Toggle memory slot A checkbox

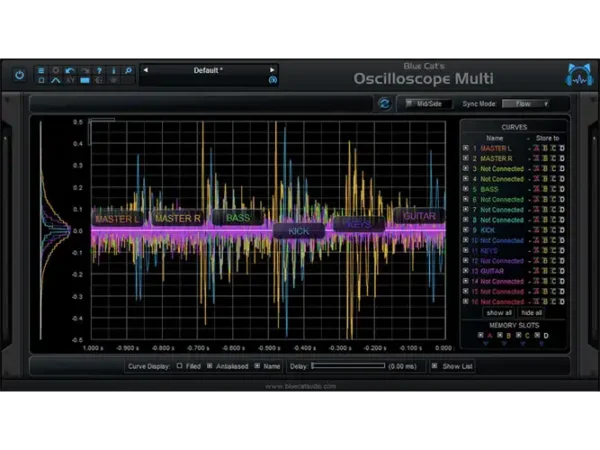click(481, 335)
